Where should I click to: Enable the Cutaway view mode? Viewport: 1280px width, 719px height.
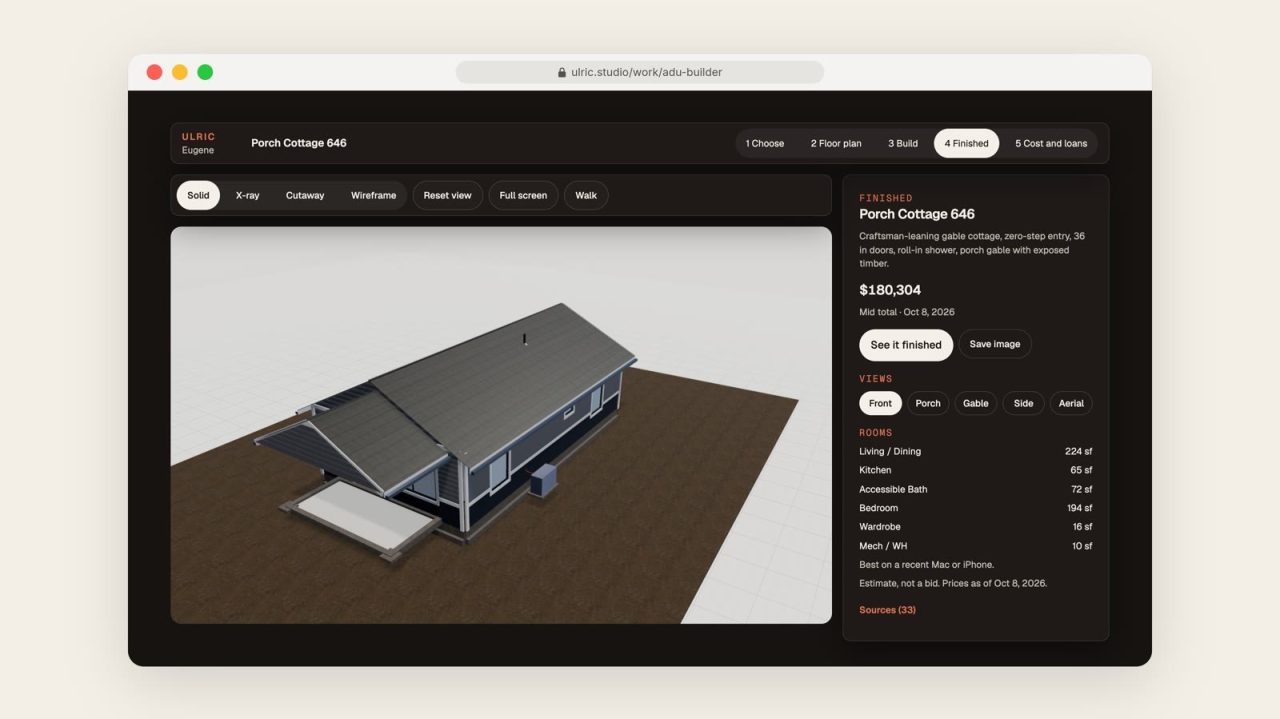pos(305,195)
